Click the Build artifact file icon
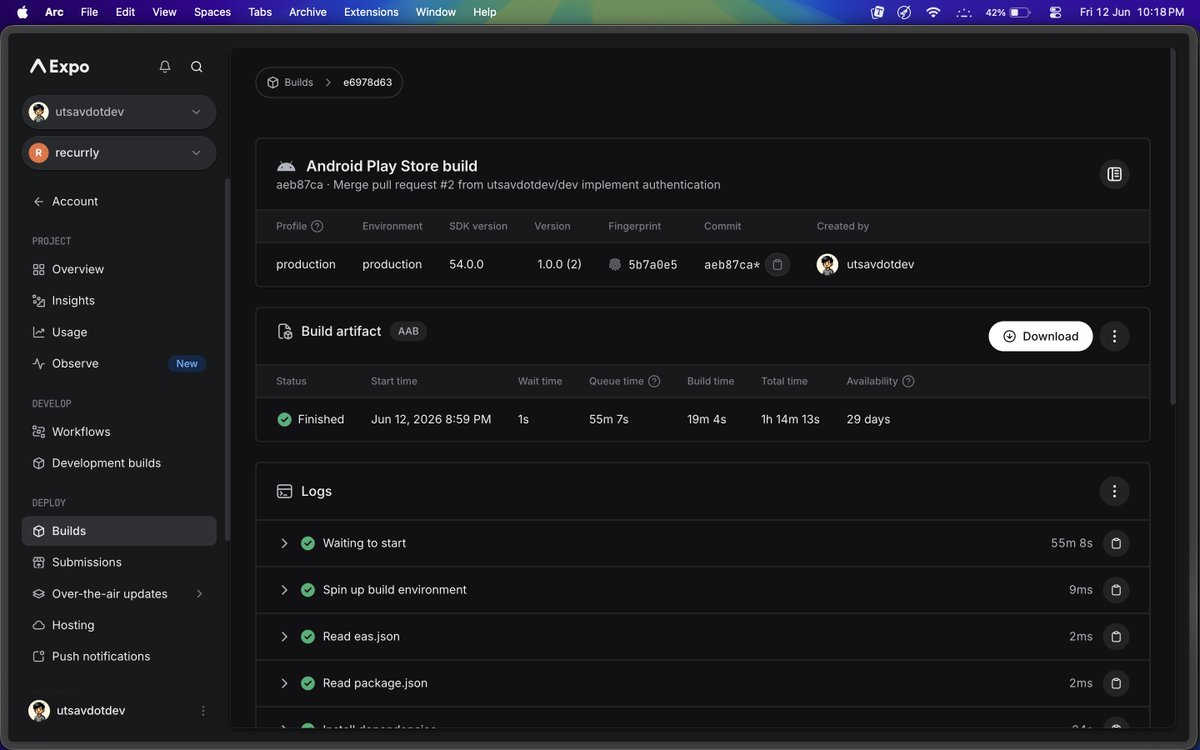1200x750 pixels. coord(284,331)
